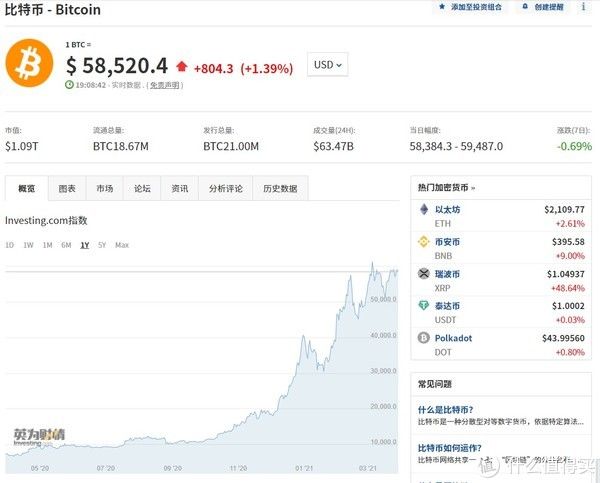
Task: Expand the 热门加密货币 list arrow
Action: pyautogui.click(x=473, y=188)
